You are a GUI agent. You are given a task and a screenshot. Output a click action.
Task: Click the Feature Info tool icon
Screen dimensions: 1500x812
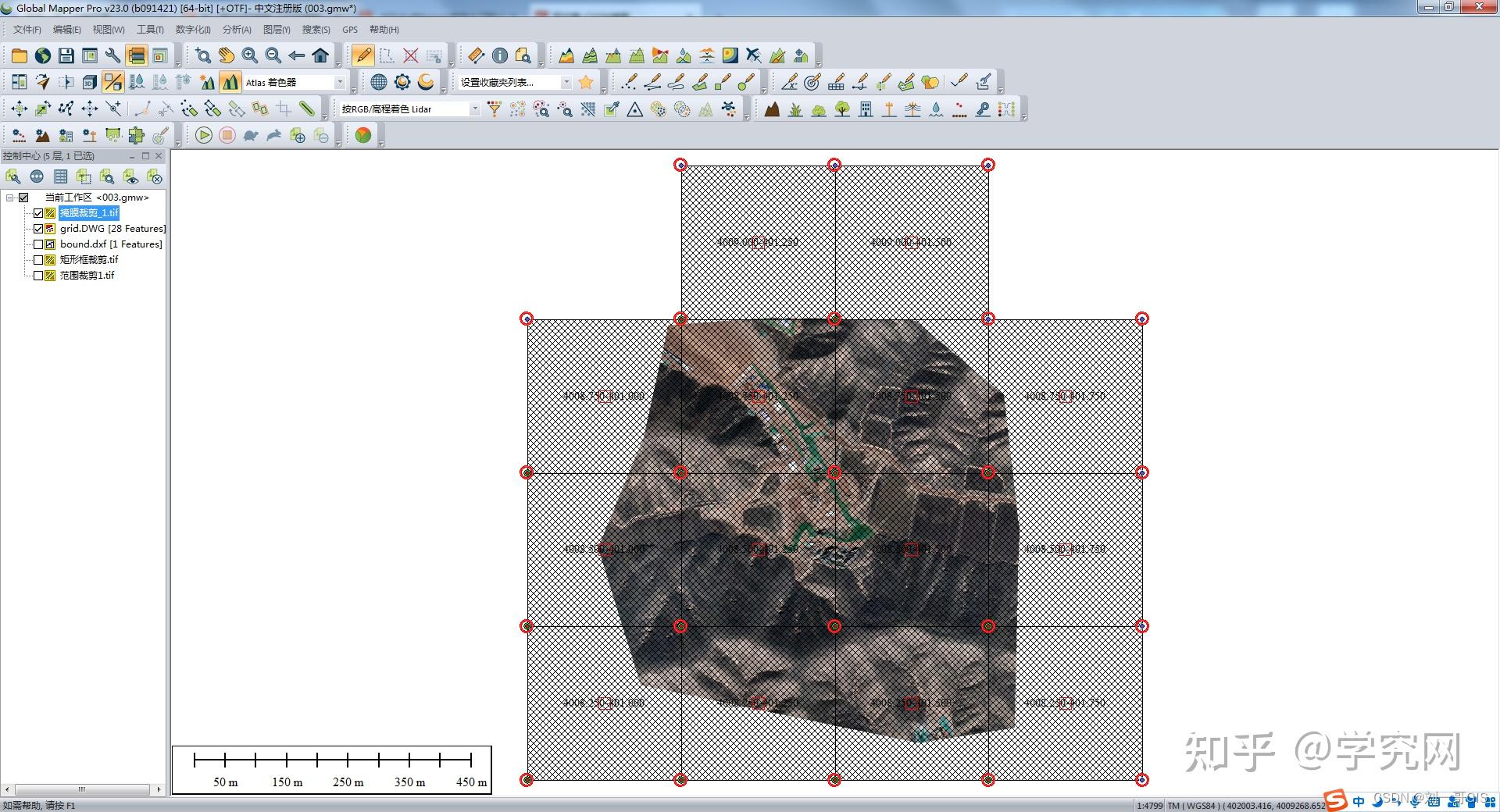click(x=500, y=55)
